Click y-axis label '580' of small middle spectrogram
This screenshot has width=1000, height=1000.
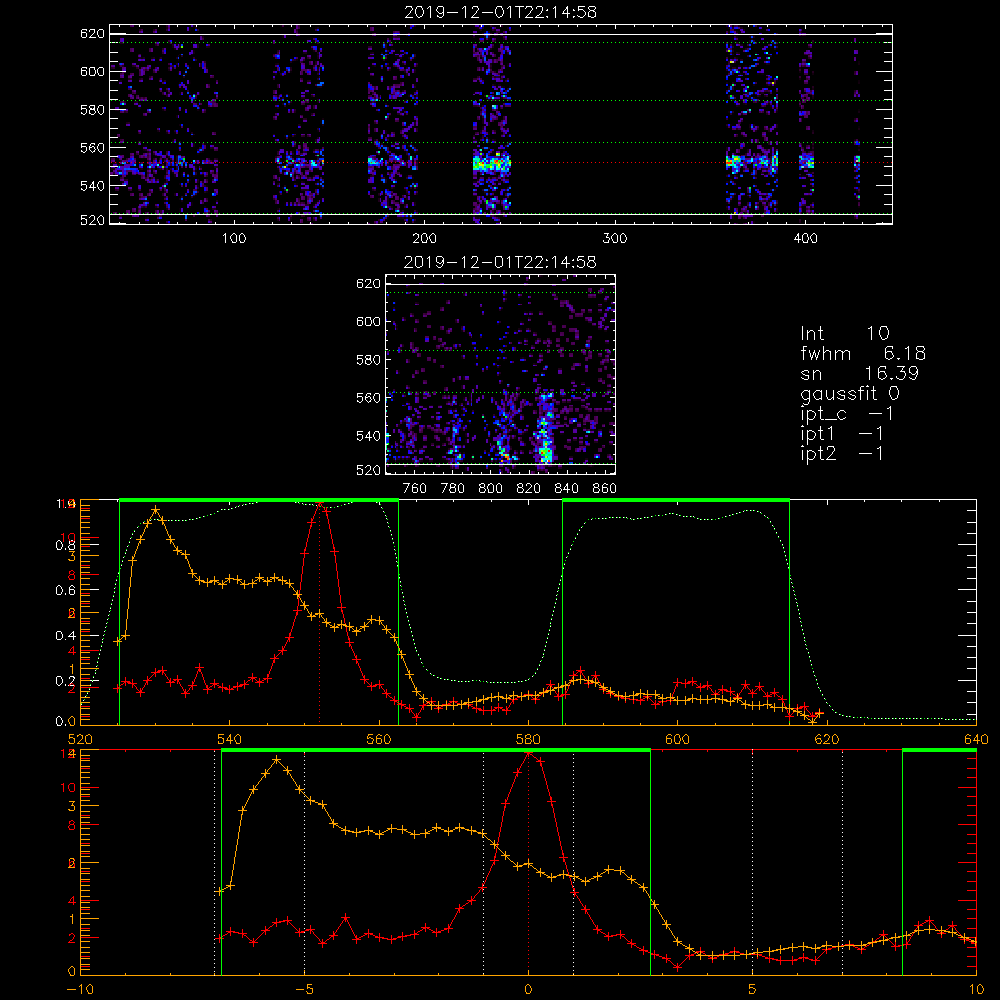(x=368, y=360)
